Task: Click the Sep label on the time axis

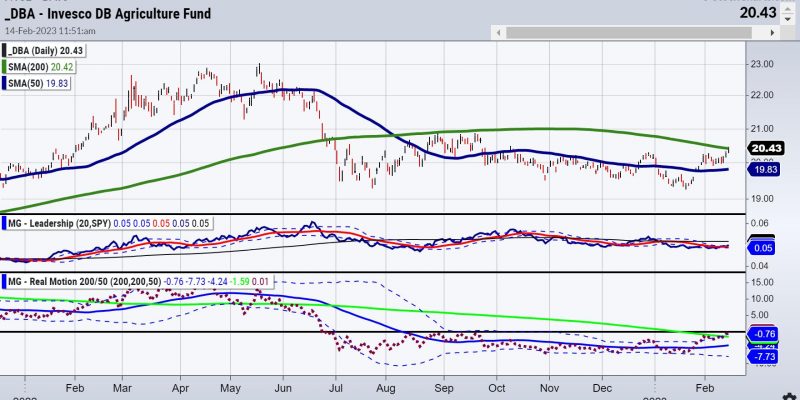Action: click(x=443, y=387)
